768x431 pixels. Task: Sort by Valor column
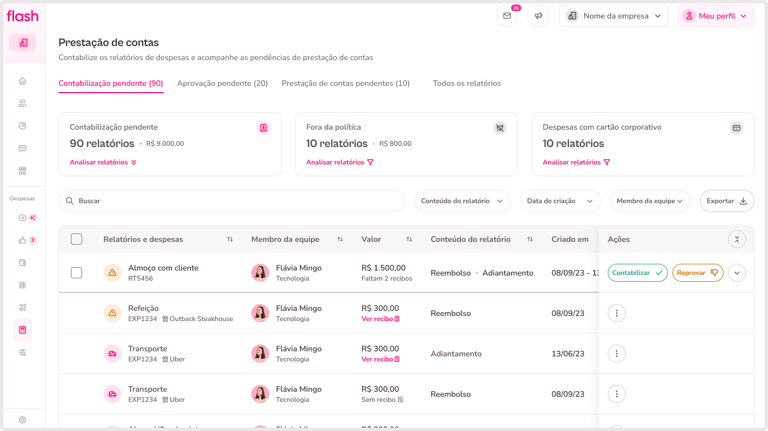(x=409, y=239)
